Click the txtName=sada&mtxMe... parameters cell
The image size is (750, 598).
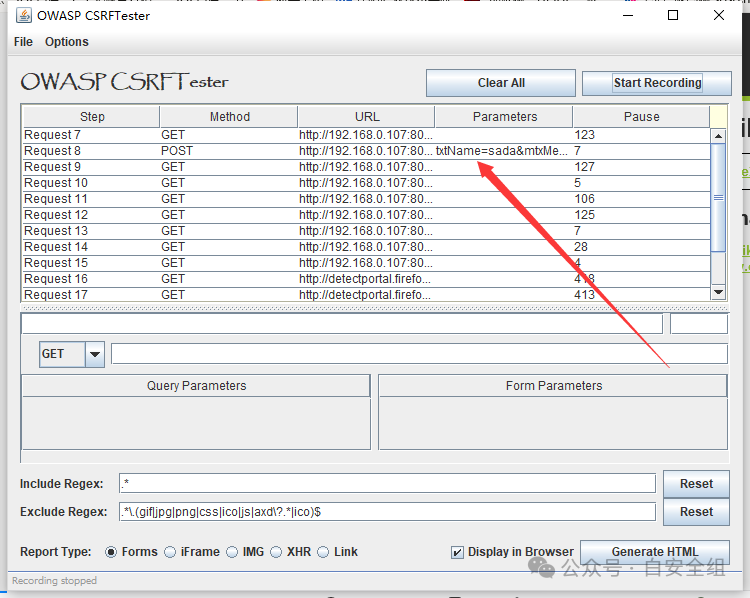click(504, 151)
